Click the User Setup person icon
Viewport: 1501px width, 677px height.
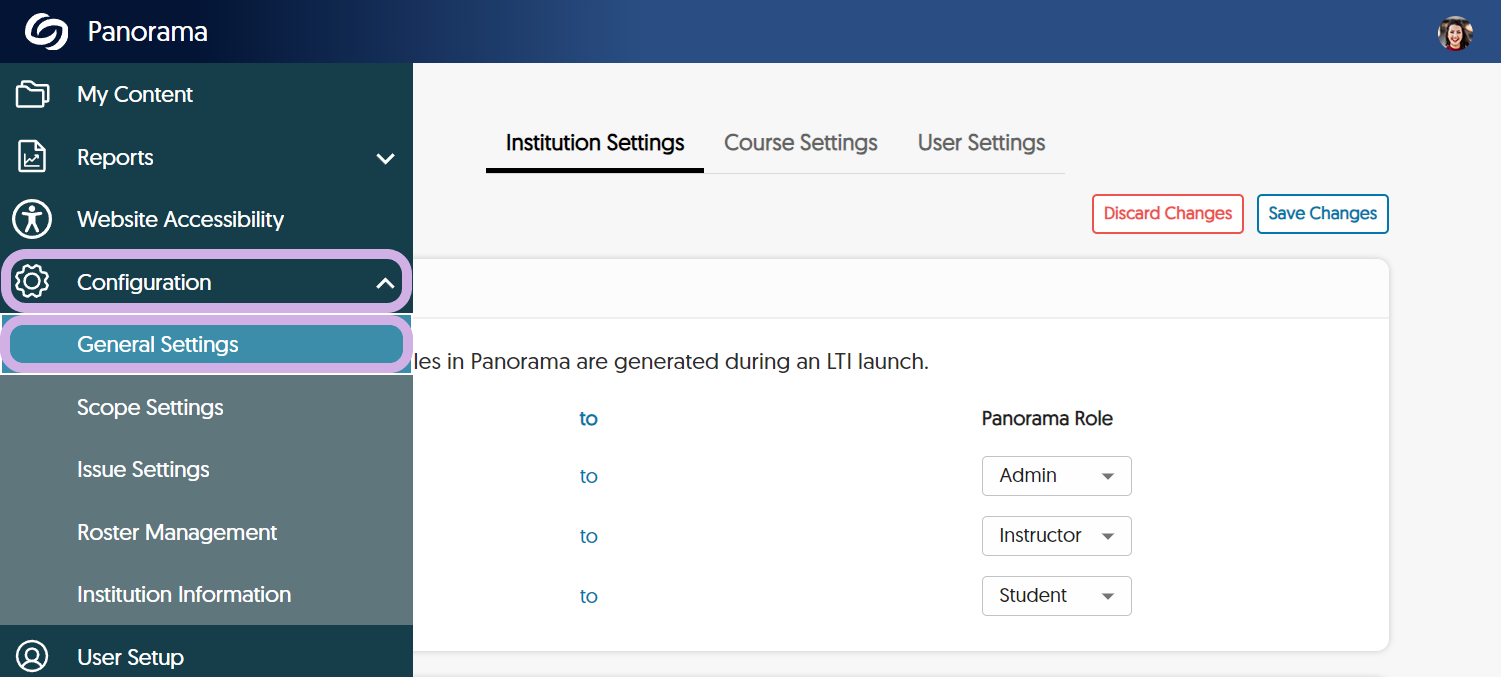click(x=33, y=657)
